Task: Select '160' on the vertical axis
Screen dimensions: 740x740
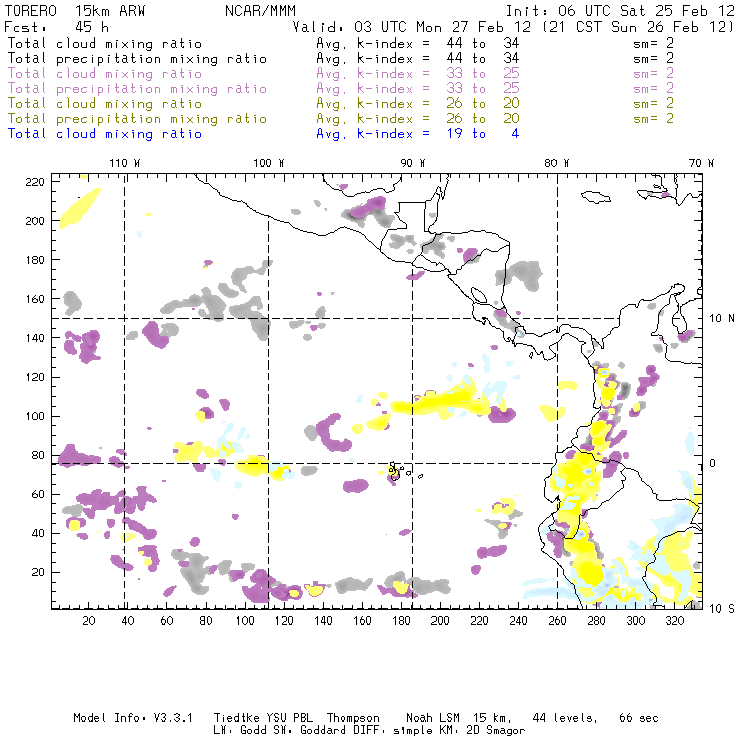Action: coord(35,299)
